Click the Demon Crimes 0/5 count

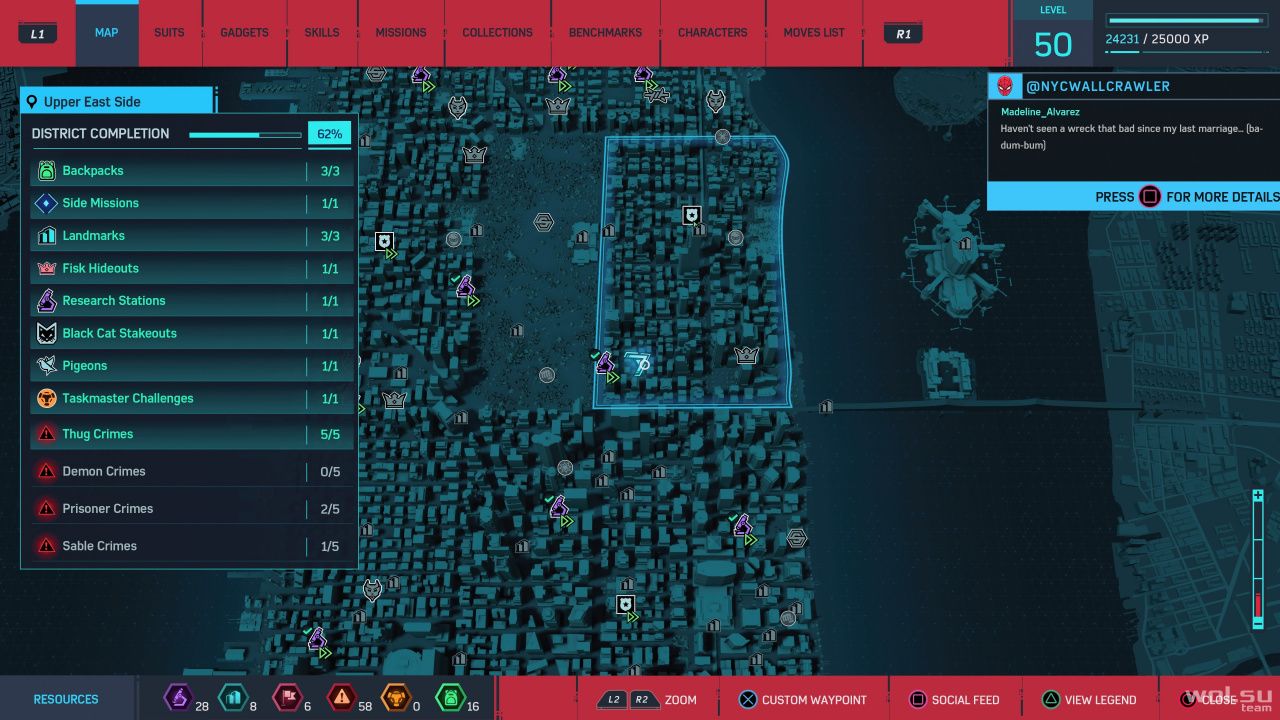tap(330, 471)
